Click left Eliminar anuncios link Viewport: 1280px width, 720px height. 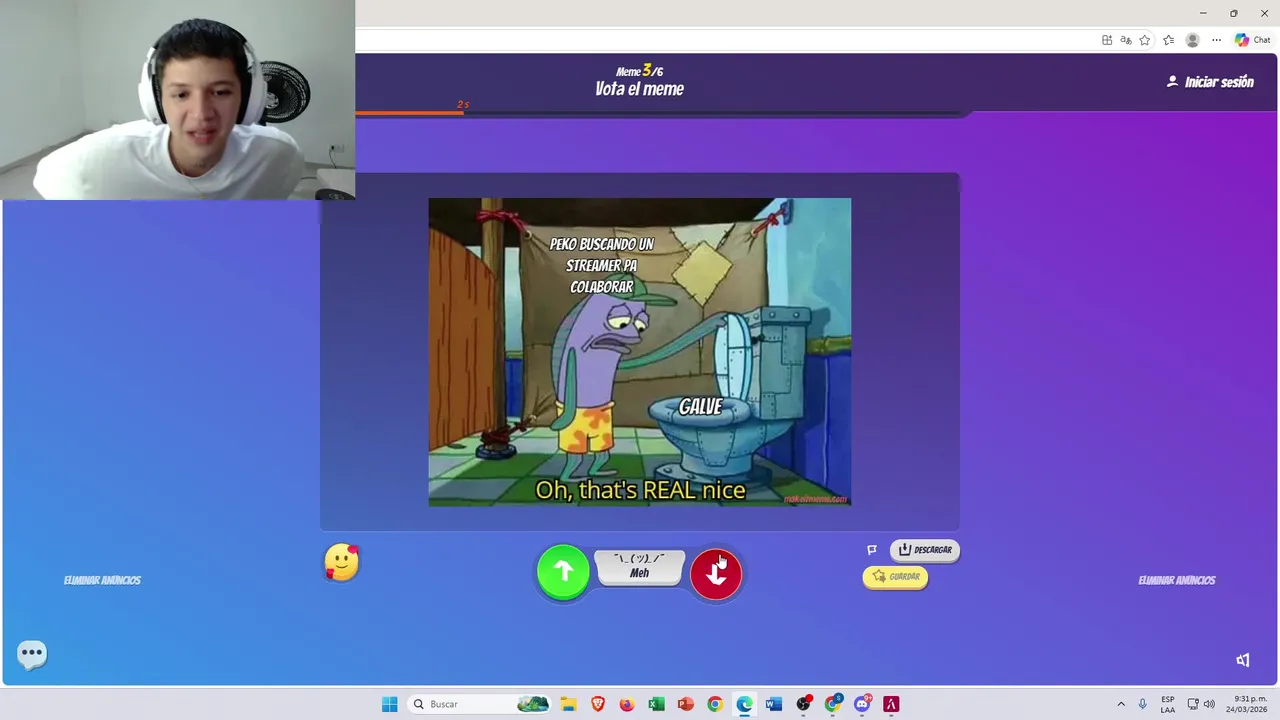(102, 580)
